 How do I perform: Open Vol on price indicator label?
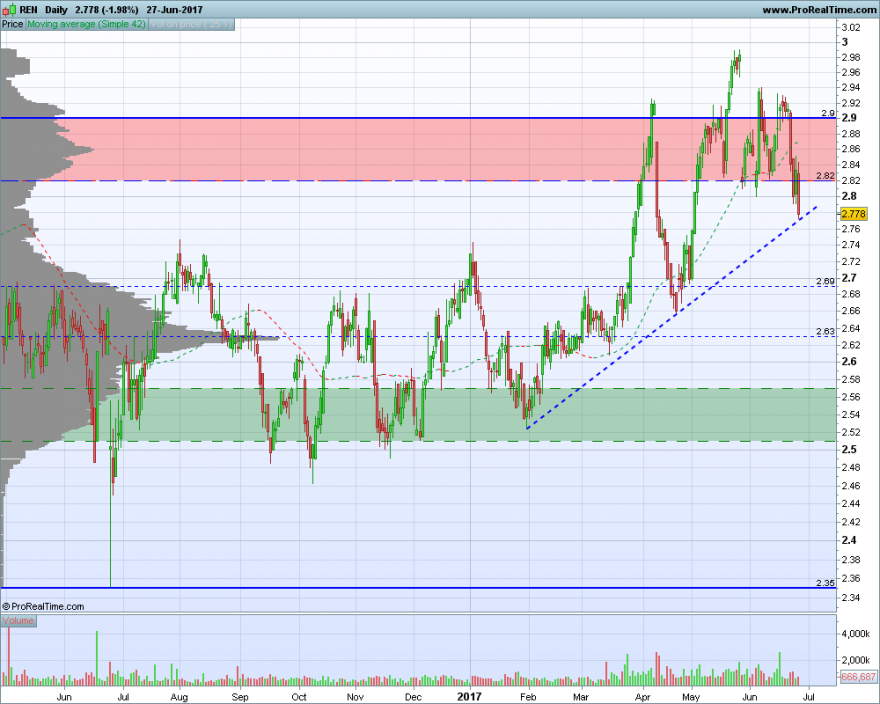(191, 24)
